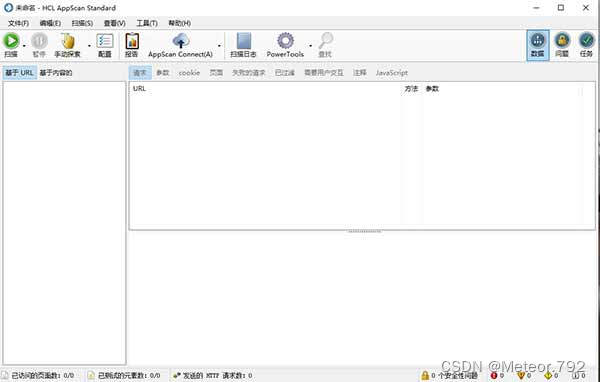Select the JavaScript tab
This screenshot has width=600, height=382.
point(392,73)
